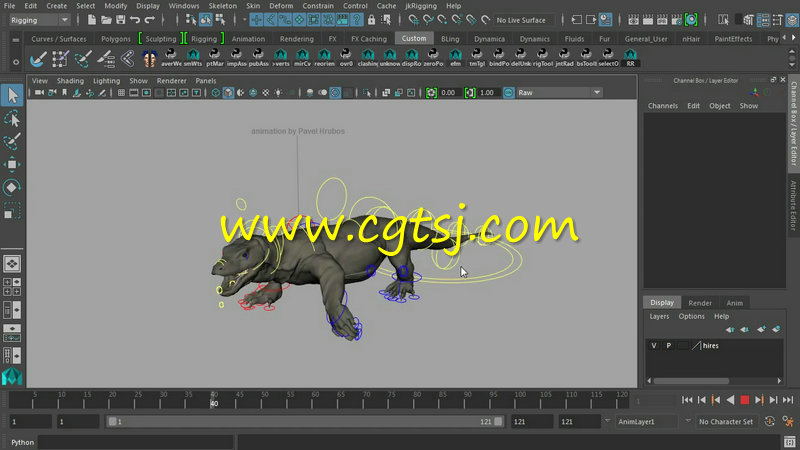The width and height of the screenshot is (800, 450).
Task: Run the averWe shelf script
Action: click(171, 58)
